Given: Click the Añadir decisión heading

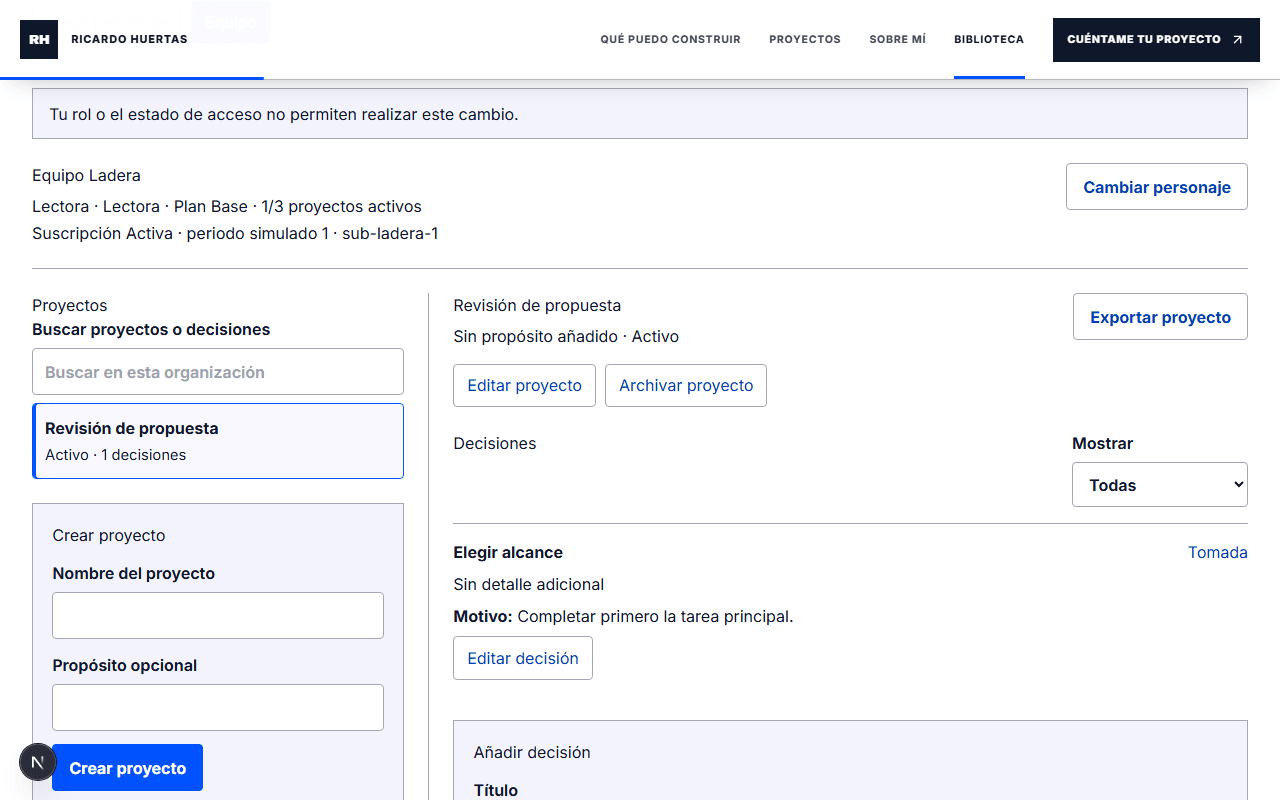Looking at the screenshot, I should point(532,753).
